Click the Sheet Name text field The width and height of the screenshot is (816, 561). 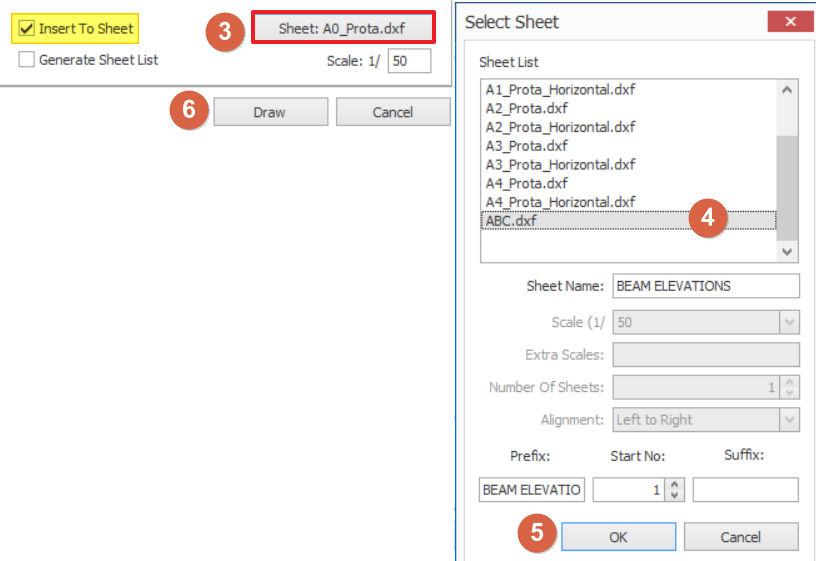(x=705, y=286)
